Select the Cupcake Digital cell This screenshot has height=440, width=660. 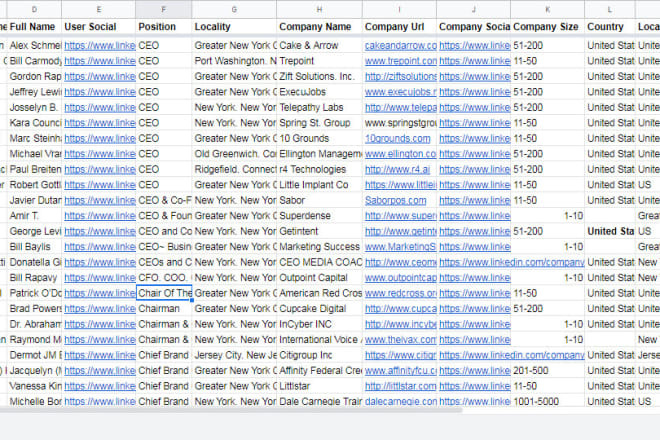(319, 309)
